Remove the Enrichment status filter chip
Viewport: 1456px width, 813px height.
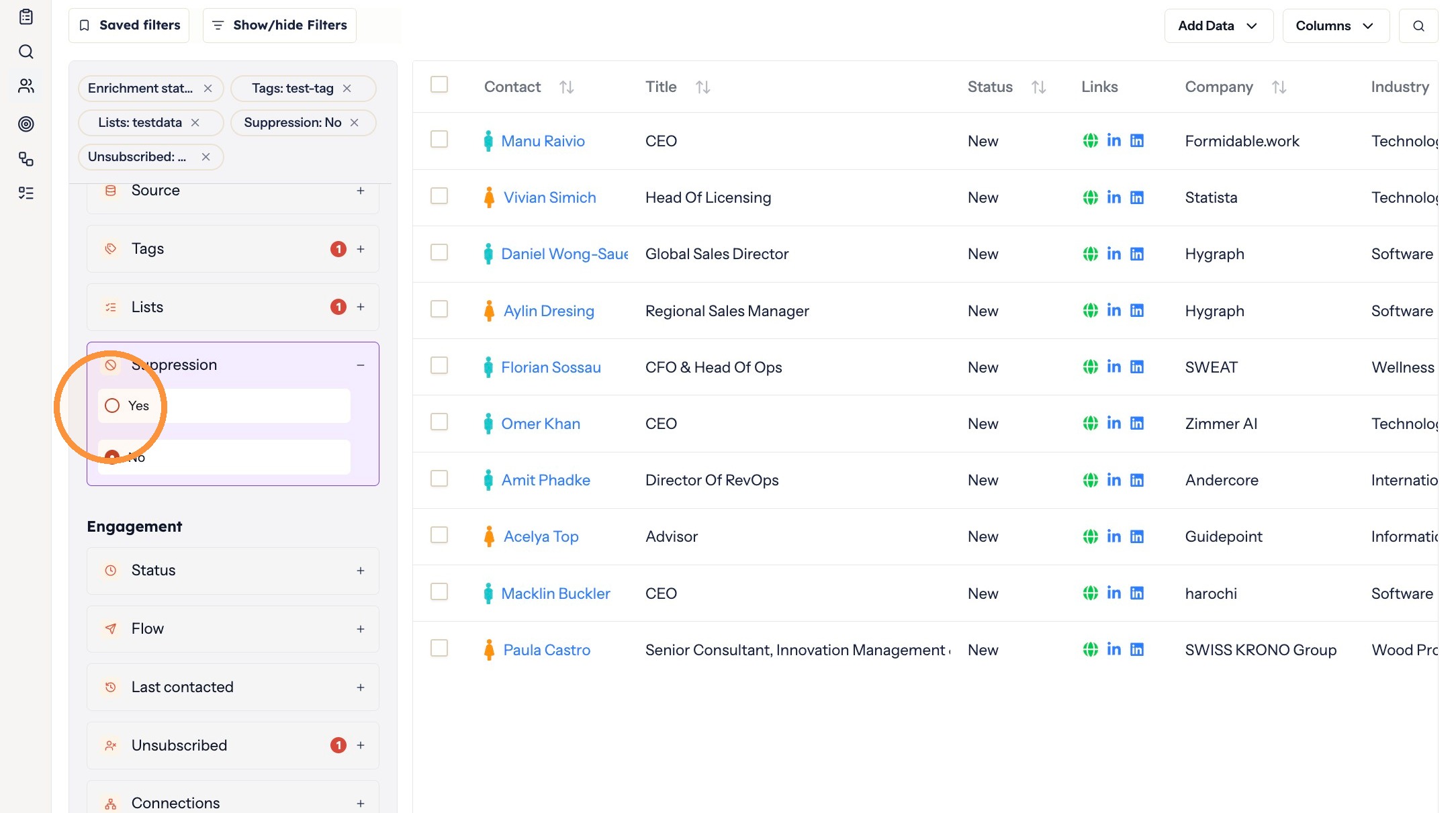(x=208, y=89)
